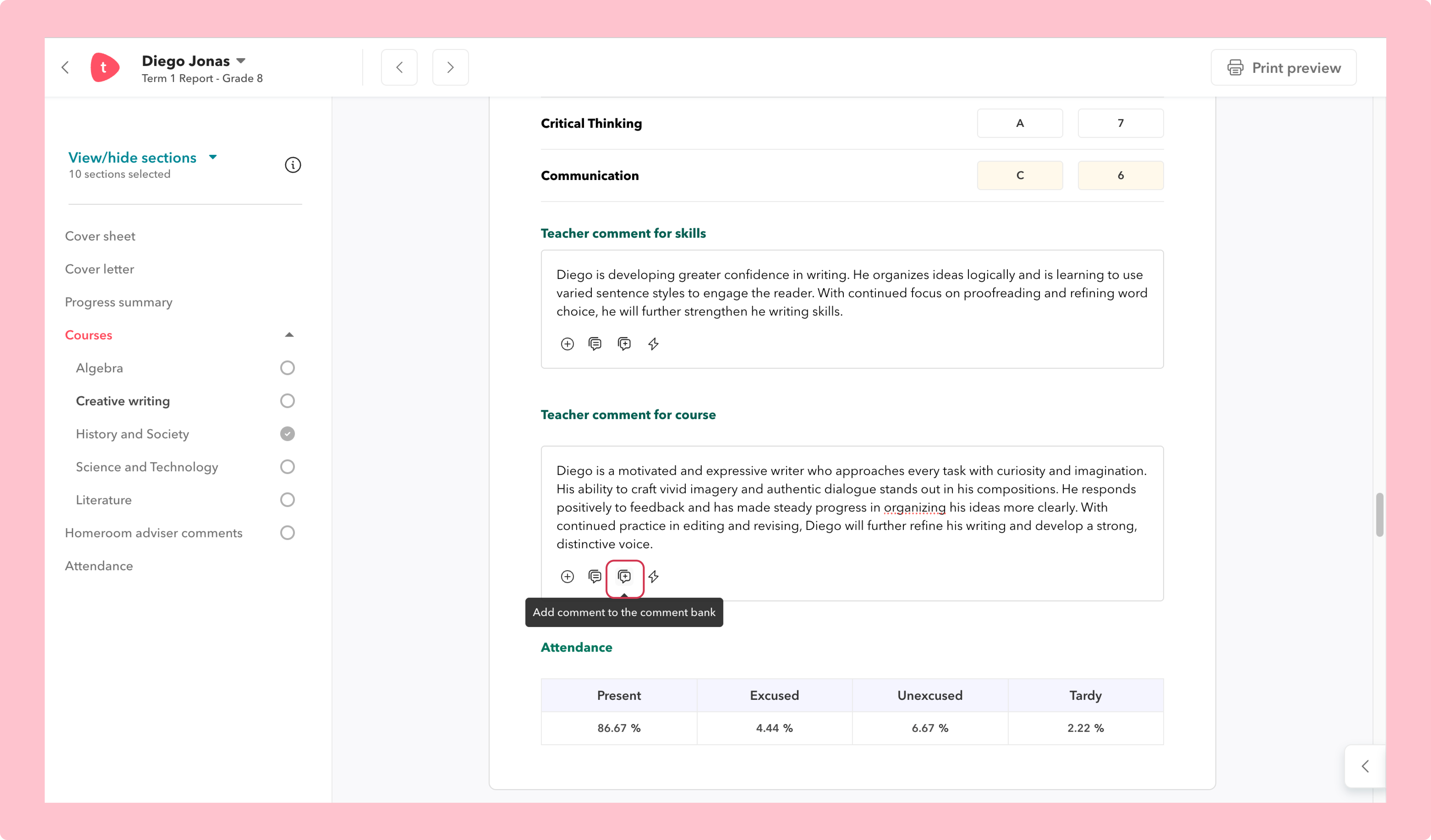1431x840 pixels.
Task: Open the sections info icon
Action: (293, 165)
